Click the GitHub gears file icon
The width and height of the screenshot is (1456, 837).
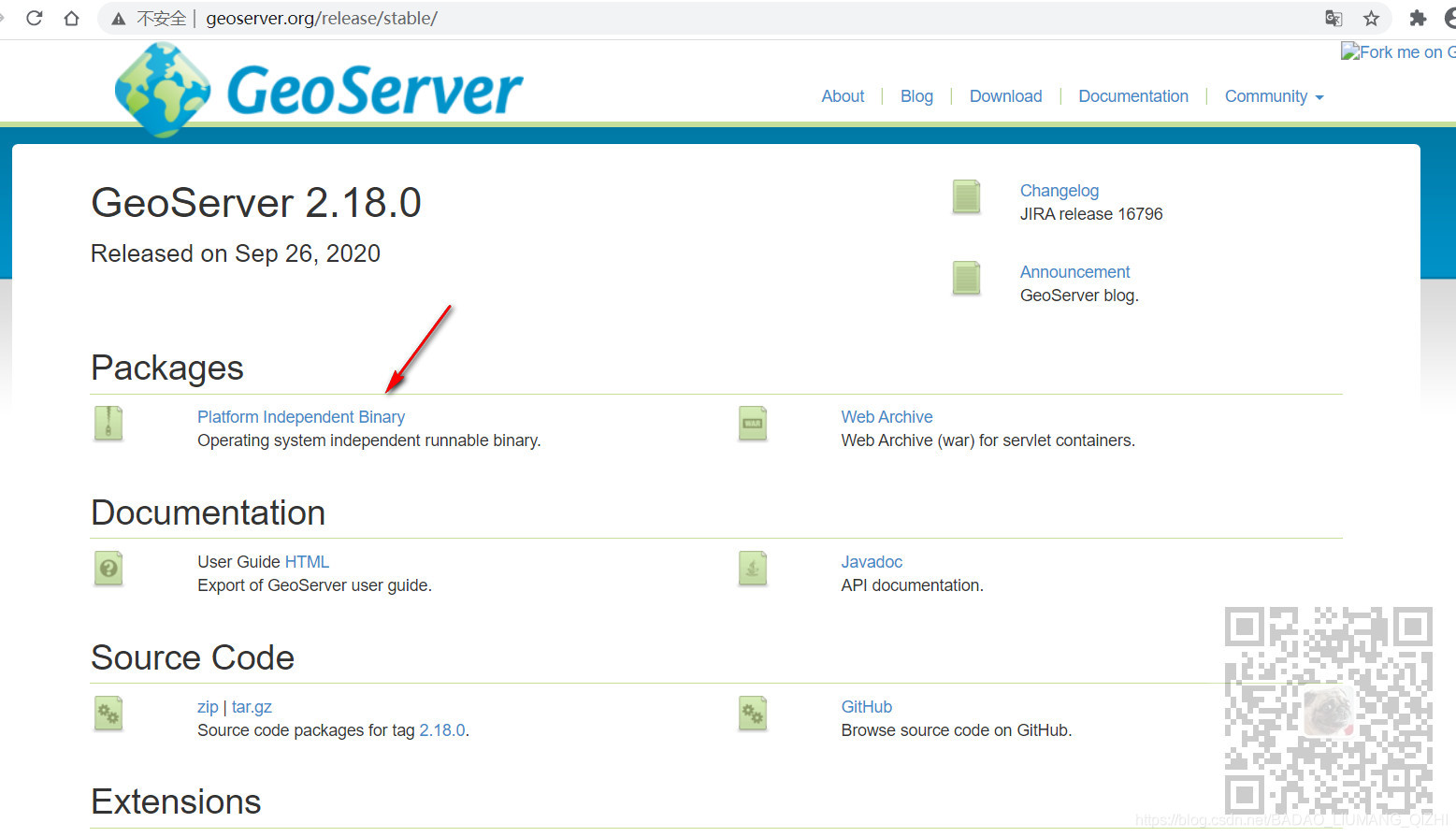[x=753, y=714]
